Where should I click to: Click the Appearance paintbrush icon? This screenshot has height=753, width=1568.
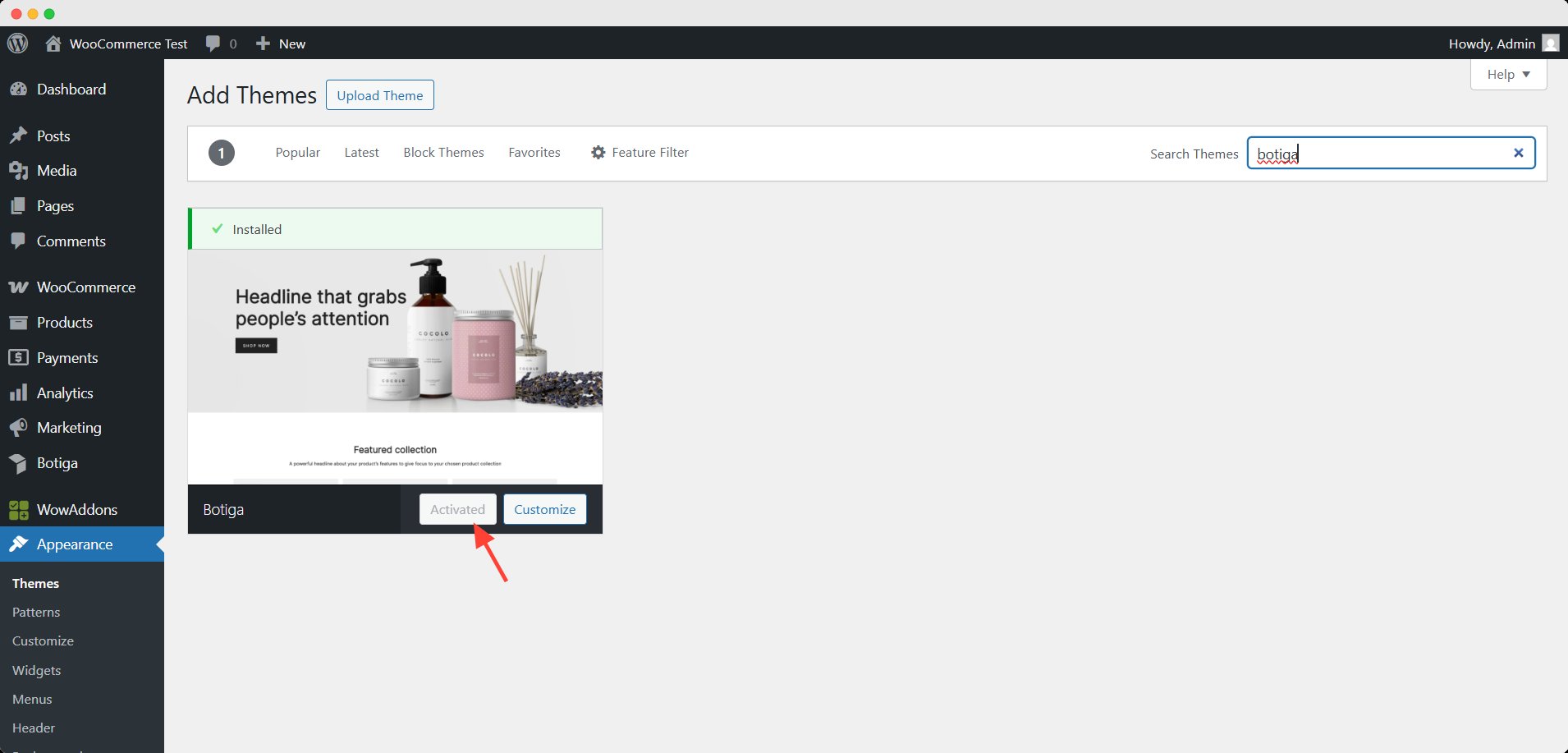[18, 544]
